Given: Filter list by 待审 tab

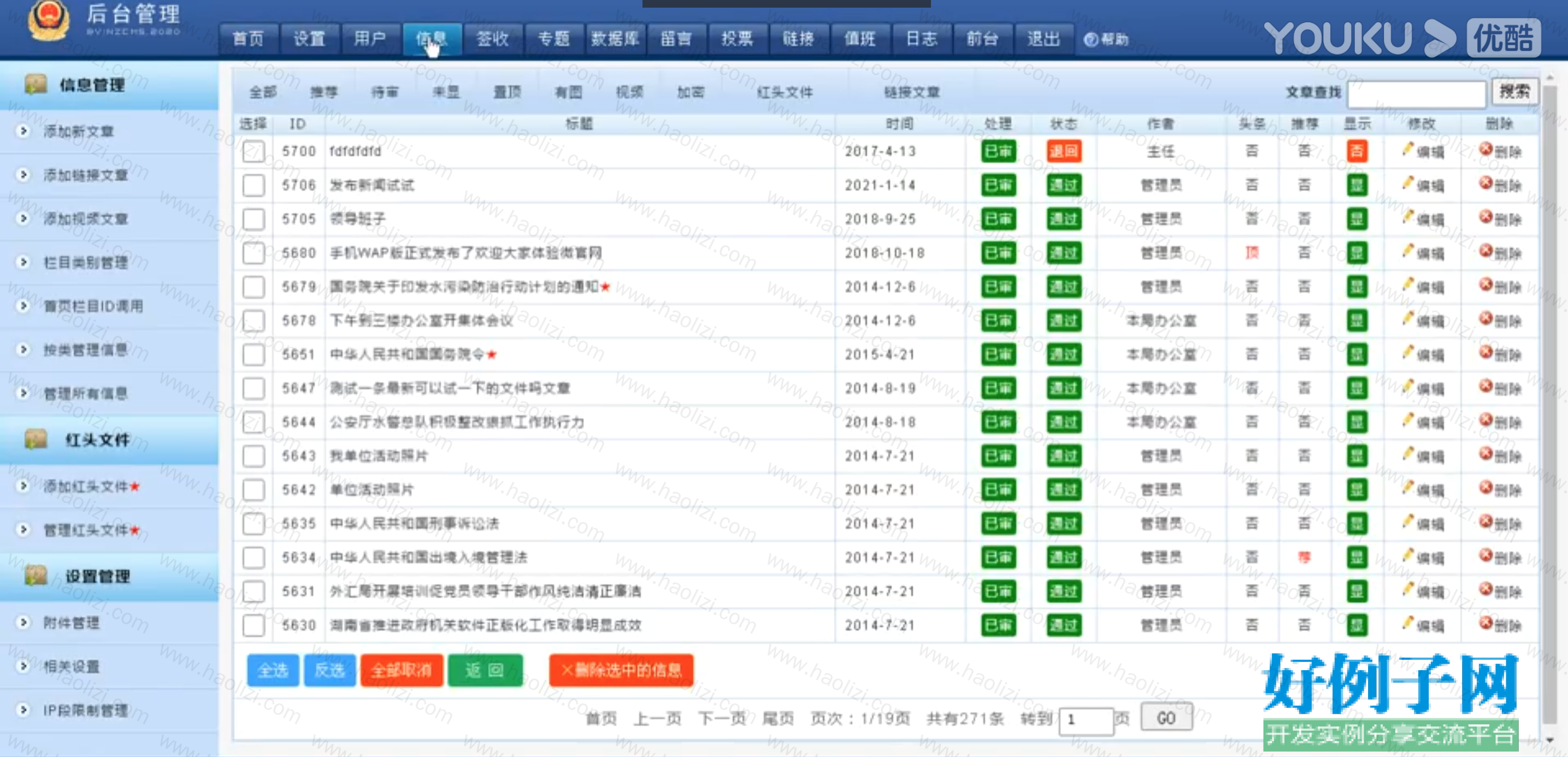Looking at the screenshot, I should [x=385, y=92].
